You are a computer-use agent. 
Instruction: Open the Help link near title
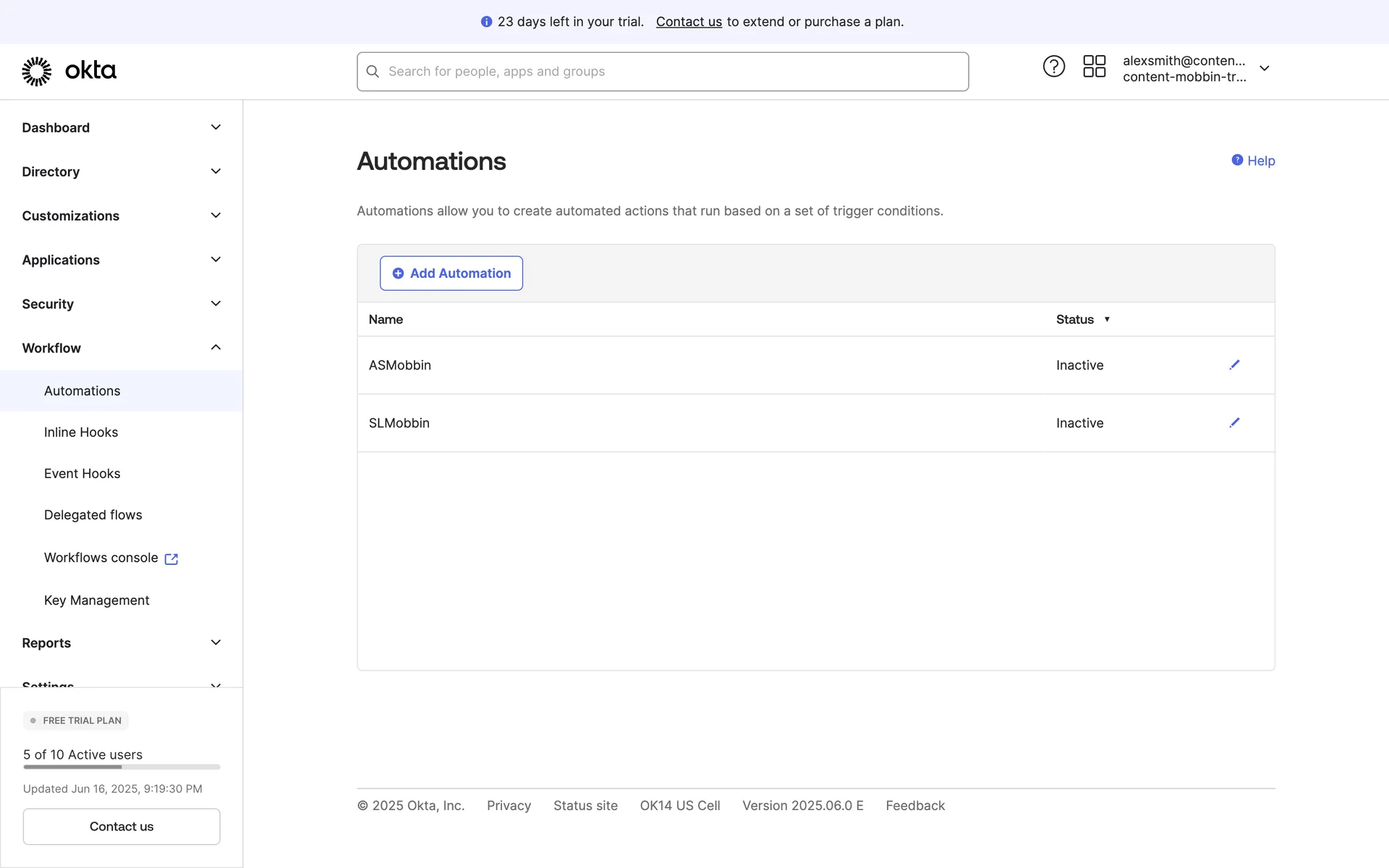pyautogui.click(x=1253, y=161)
